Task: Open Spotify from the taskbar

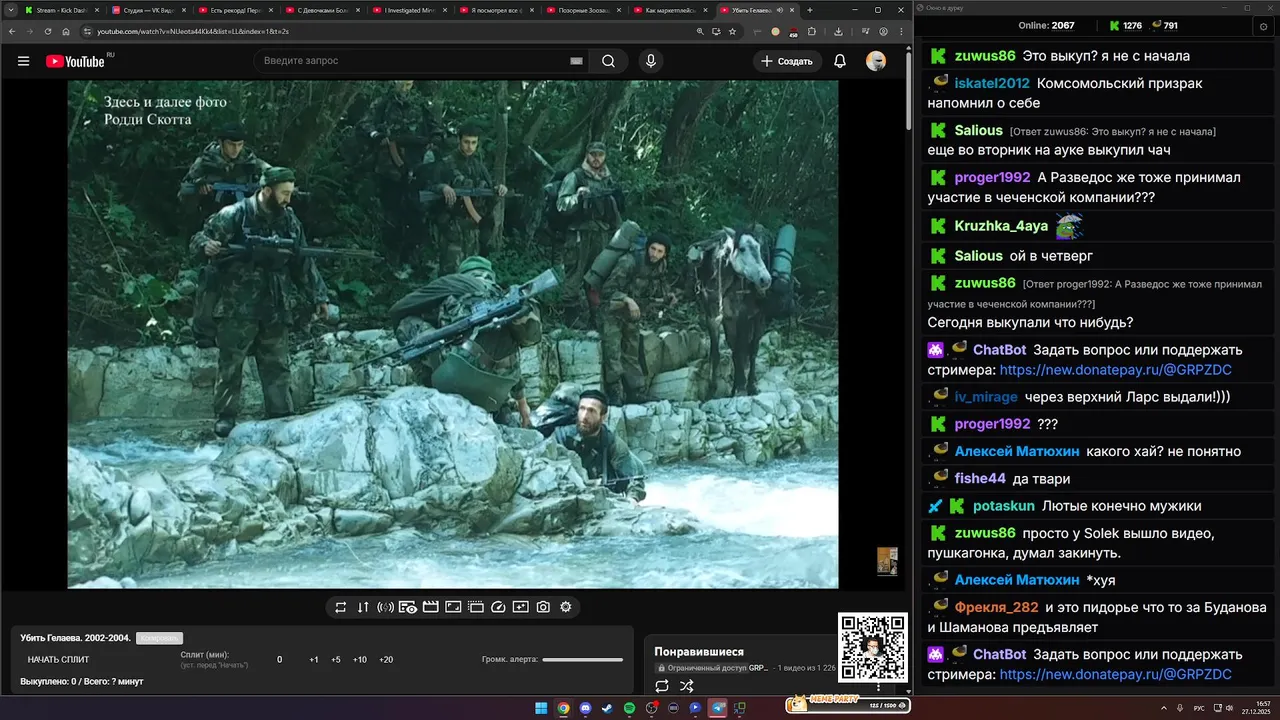Action: (x=629, y=708)
